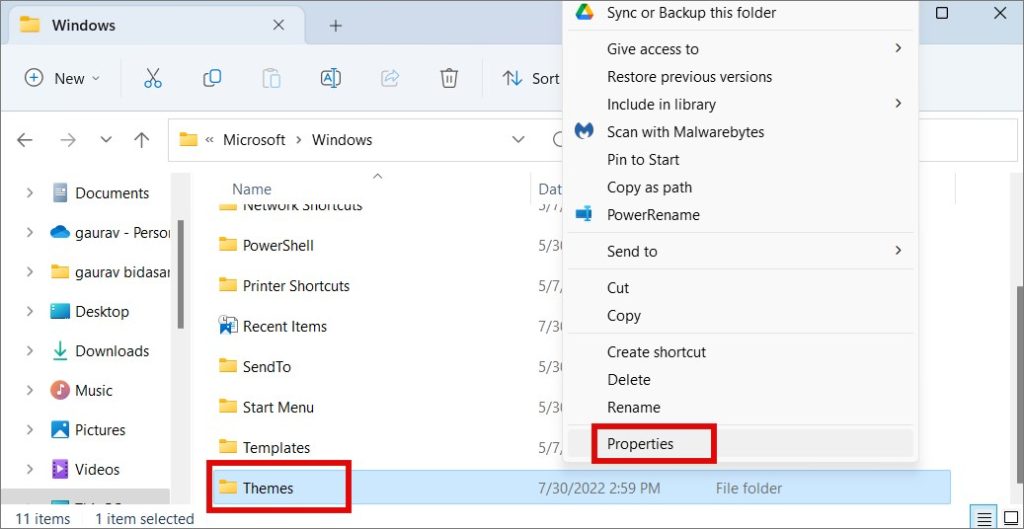Select Music in the sidebar
Viewport: 1024px width, 529px height.
[x=82, y=391]
